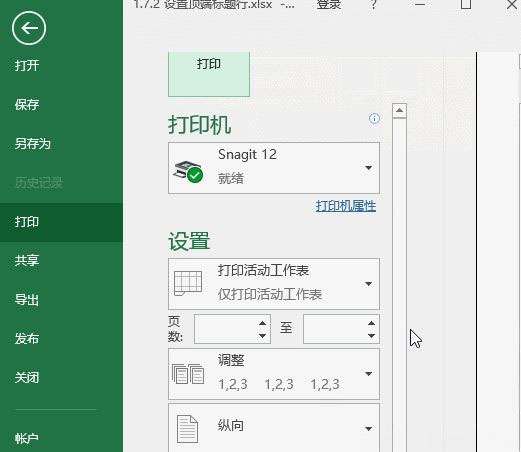Click the large 打印 print button
Viewport: 521px width, 452px height.
pos(209,74)
